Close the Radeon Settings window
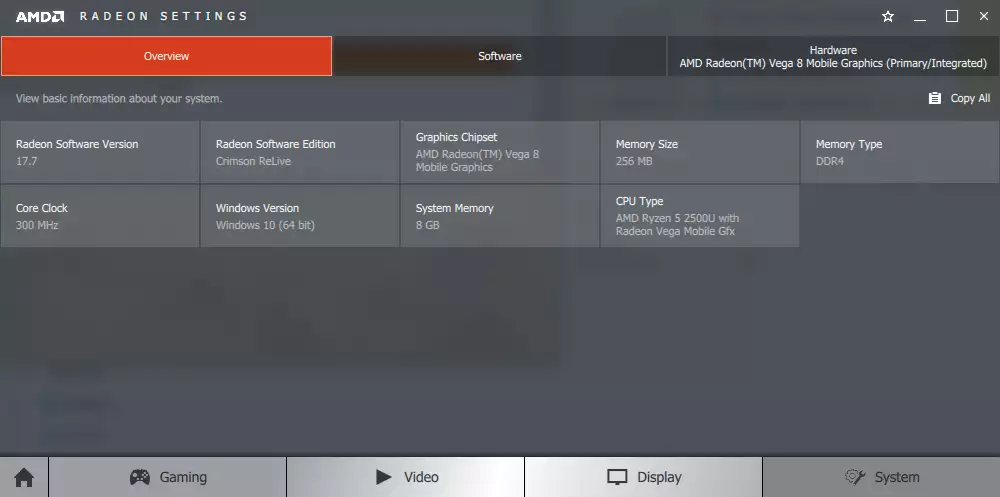The height and width of the screenshot is (497, 1000). (x=983, y=17)
